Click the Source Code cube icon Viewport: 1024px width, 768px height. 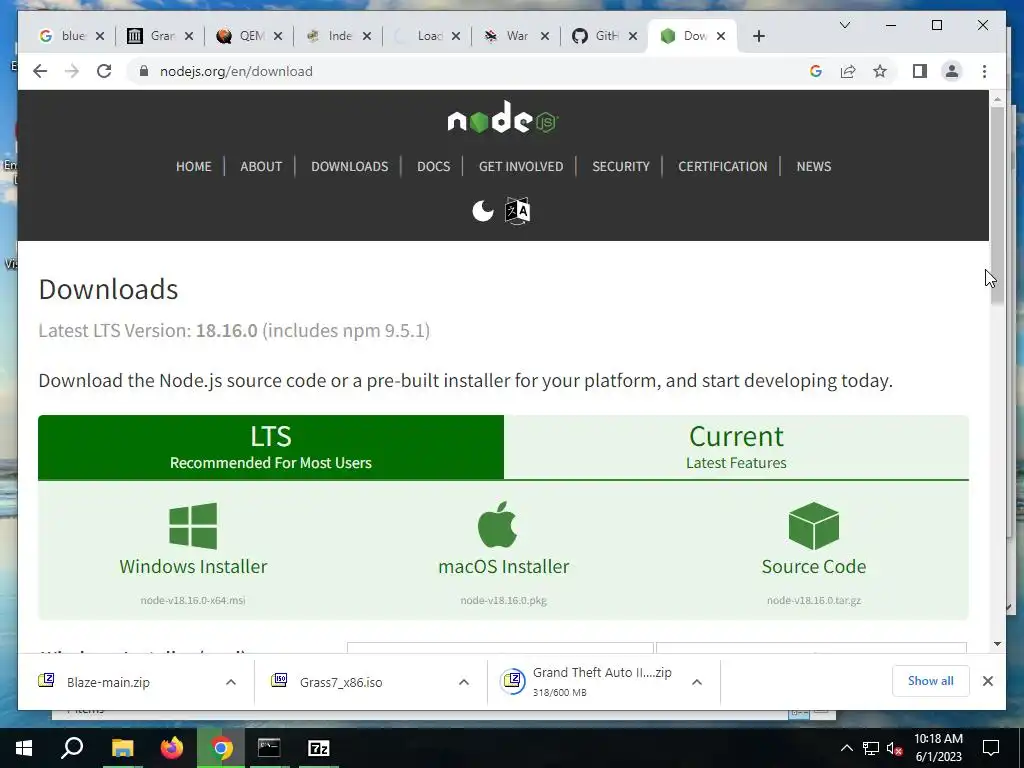(814, 526)
